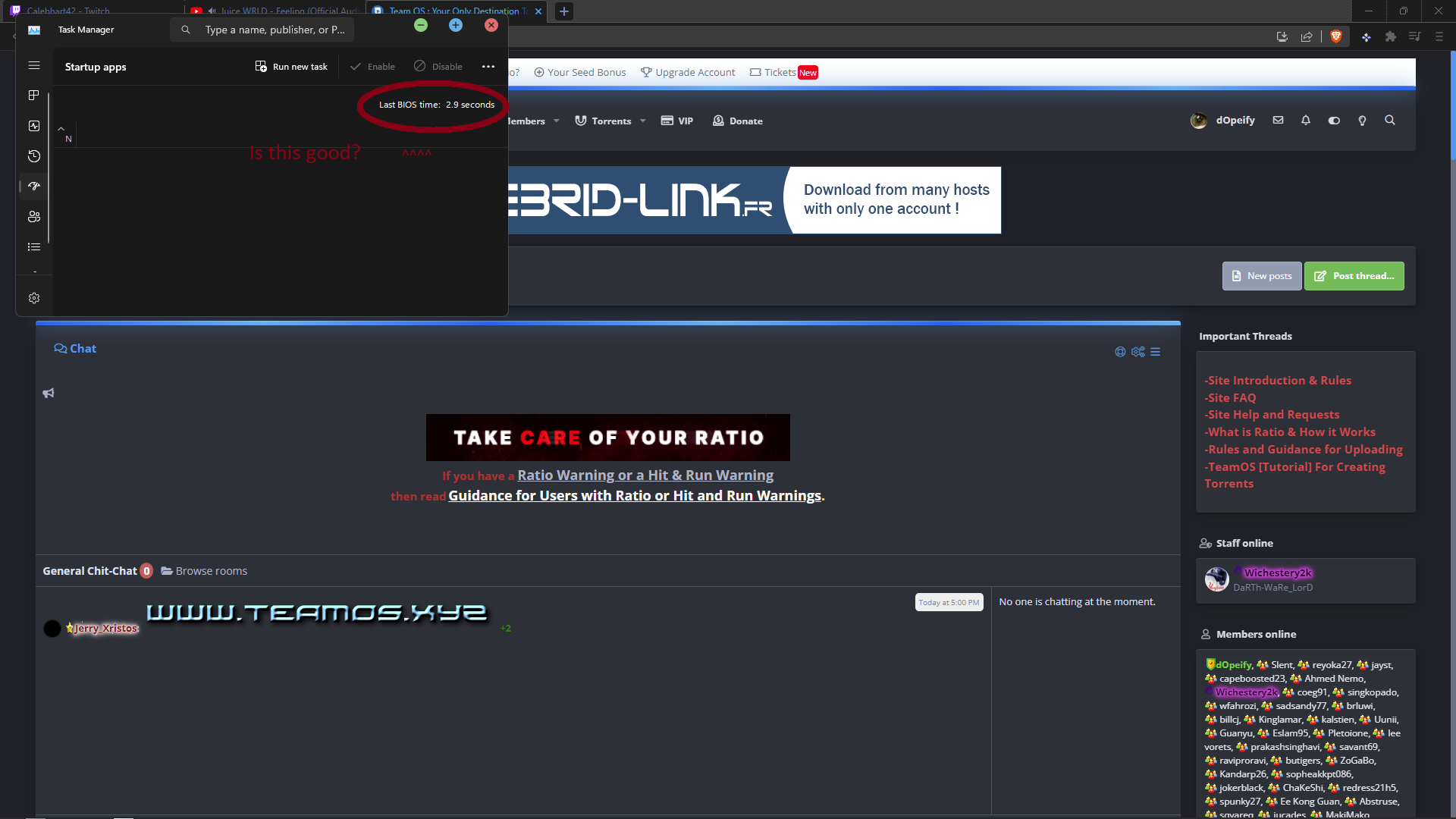Open App history page in Task Manager
The image size is (1456, 819).
click(x=34, y=156)
